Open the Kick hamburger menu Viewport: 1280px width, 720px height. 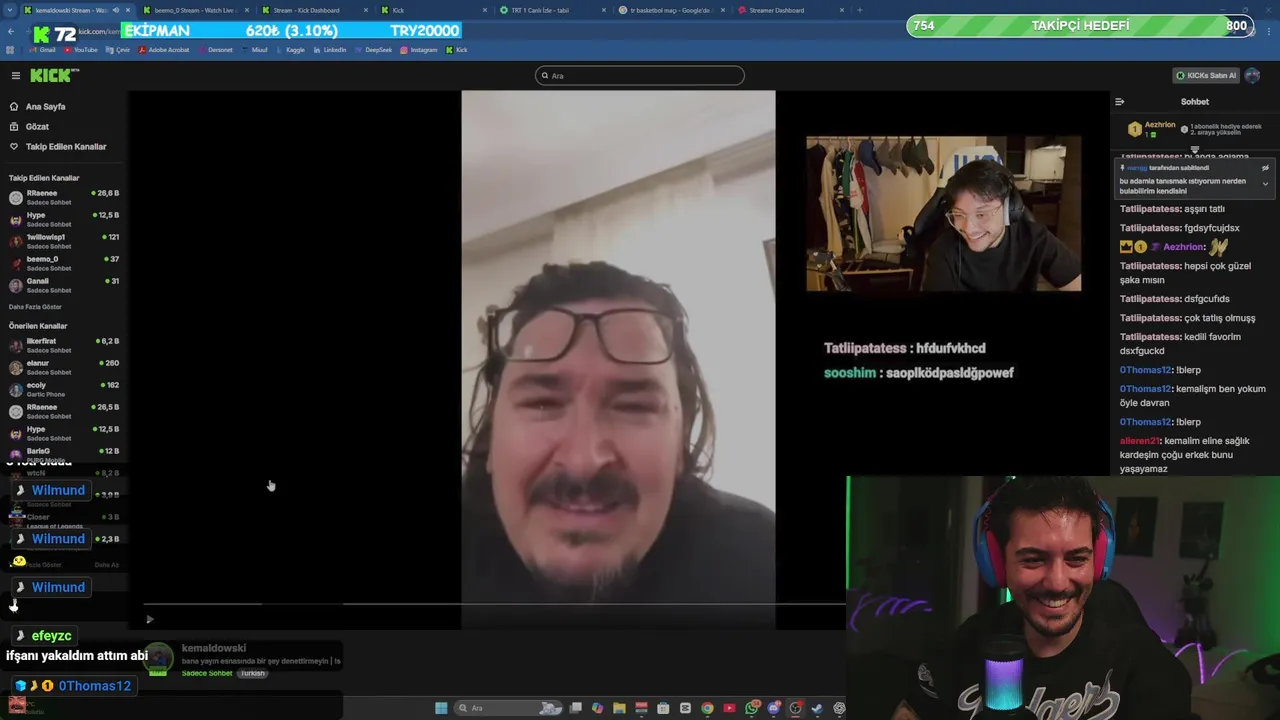click(x=15, y=75)
